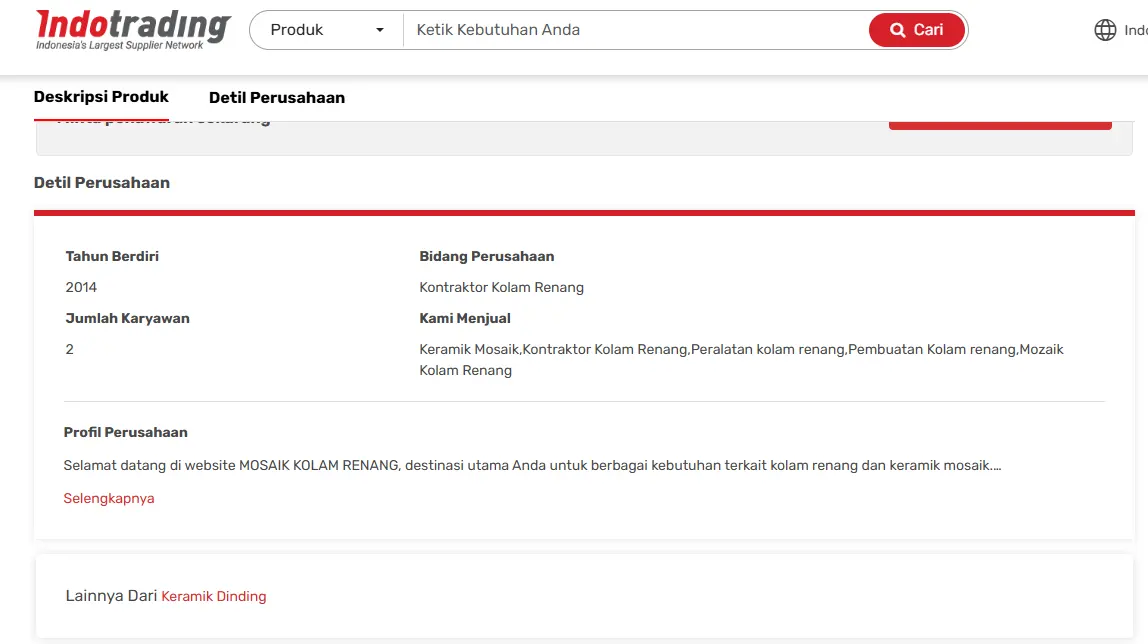
Task: Open the Produk search category dropdown
Action: (326, 30)
